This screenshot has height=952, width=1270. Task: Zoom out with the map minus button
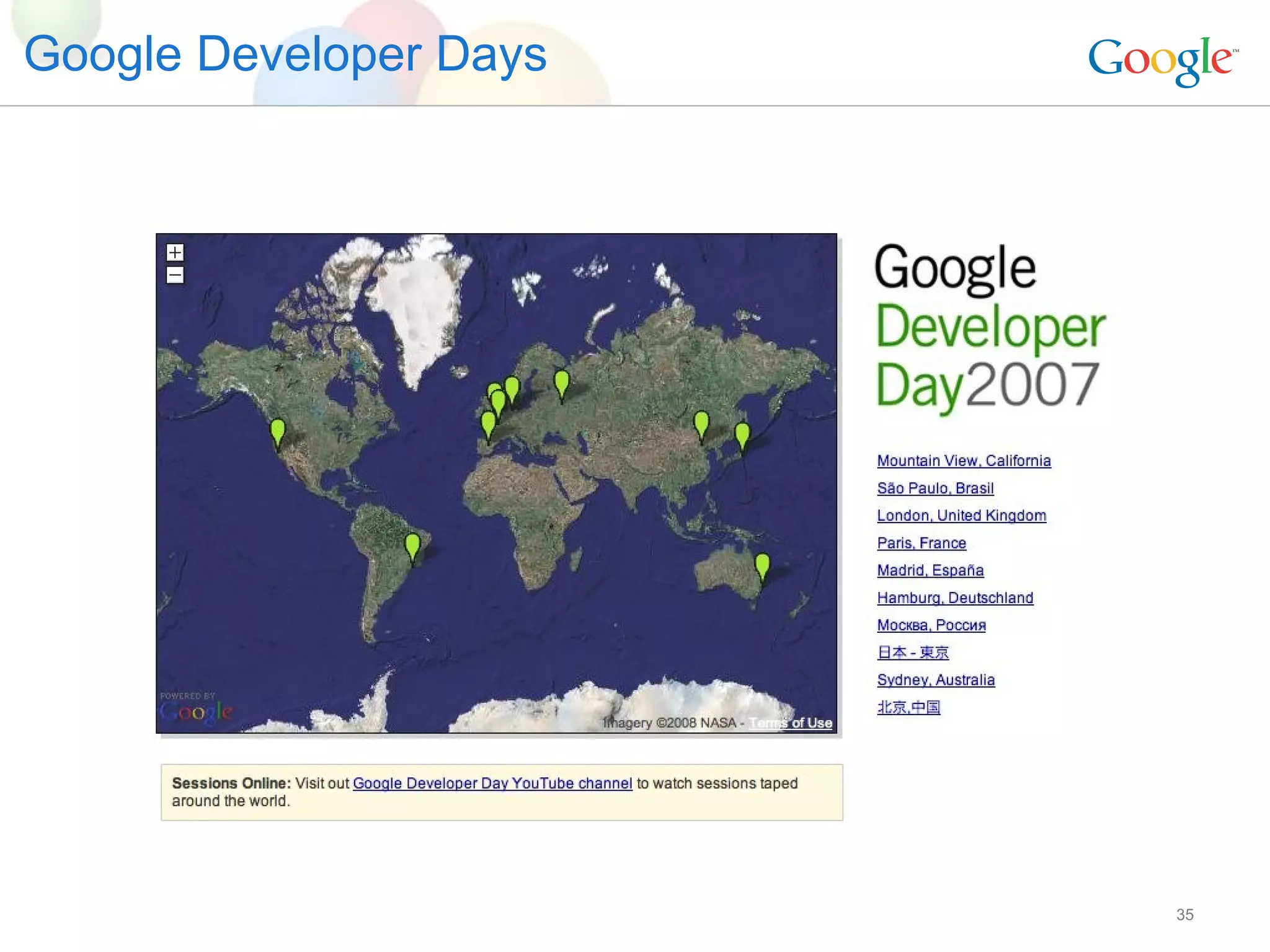pyautogui.click(x=175, y=275)
